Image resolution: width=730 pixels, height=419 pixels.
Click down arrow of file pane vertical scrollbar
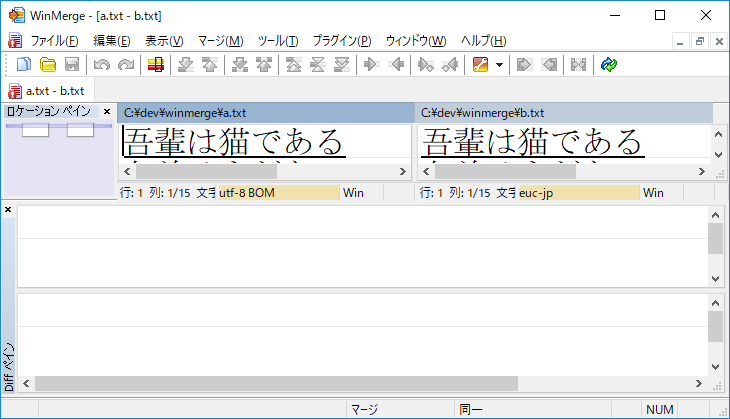[x=718, y=155]
